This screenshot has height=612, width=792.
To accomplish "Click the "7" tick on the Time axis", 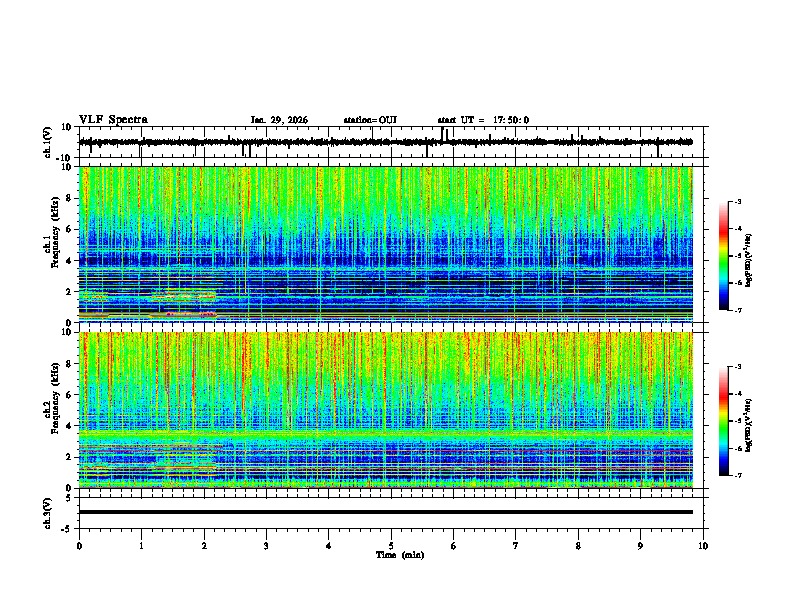I will point(516,545).
